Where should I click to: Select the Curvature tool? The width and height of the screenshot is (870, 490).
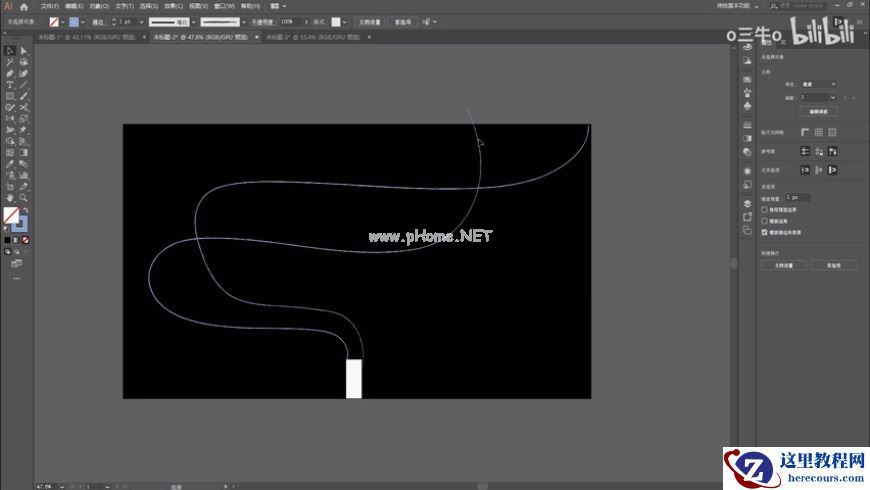pyautogui.click(x=23, y=73)
